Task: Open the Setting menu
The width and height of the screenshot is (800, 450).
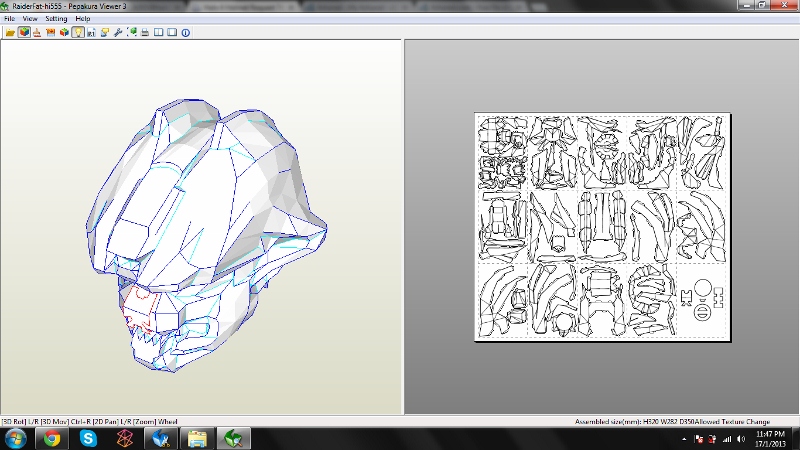Action: (56, 19)
